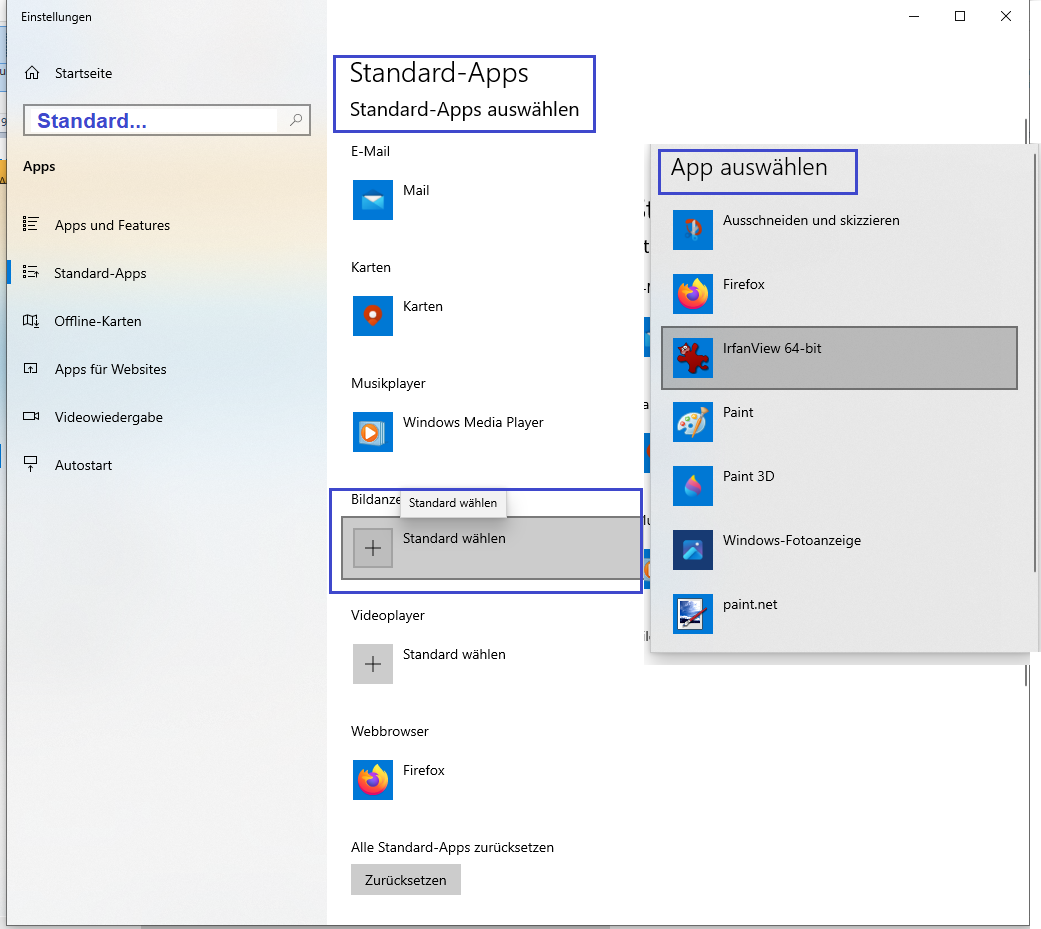Click the Karten app icon
This screenshot has height=929, width=1041.
(x=372, y=316)
